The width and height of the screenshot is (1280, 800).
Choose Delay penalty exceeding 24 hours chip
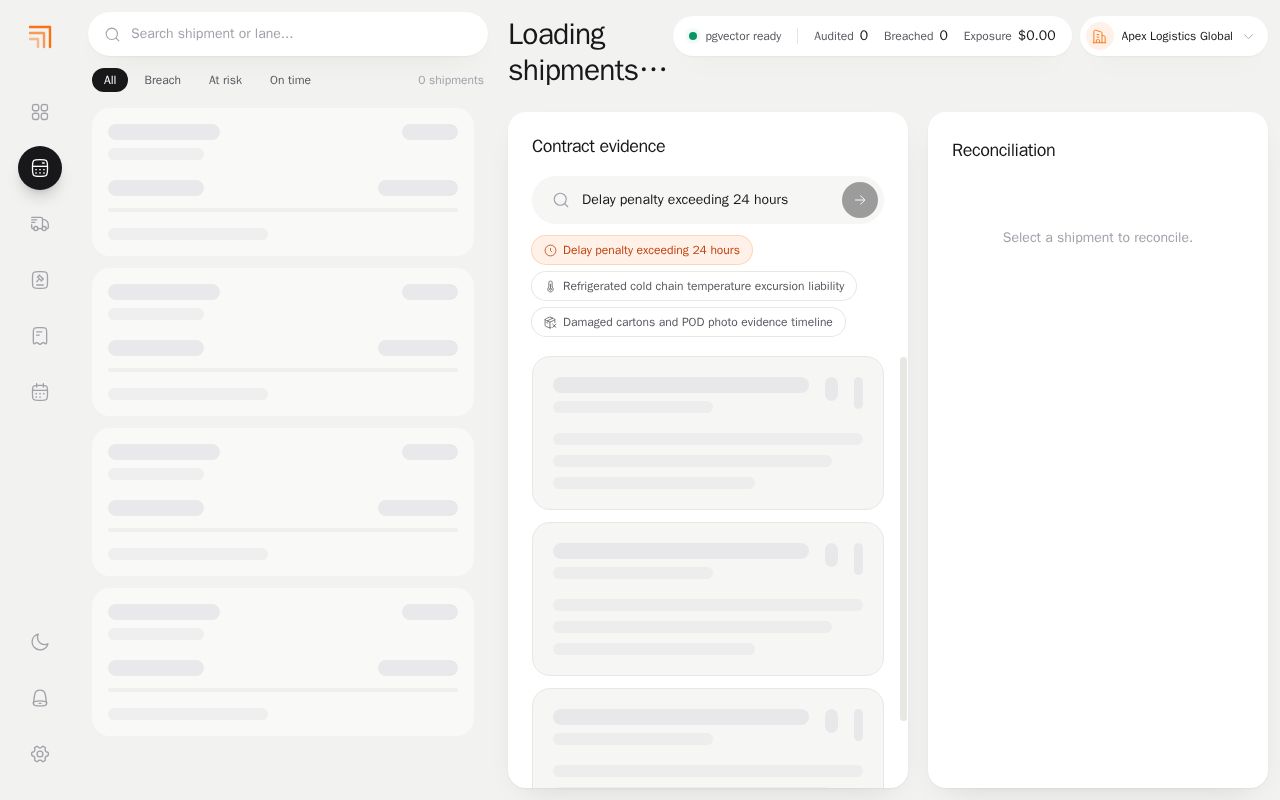tap(642, 250)
